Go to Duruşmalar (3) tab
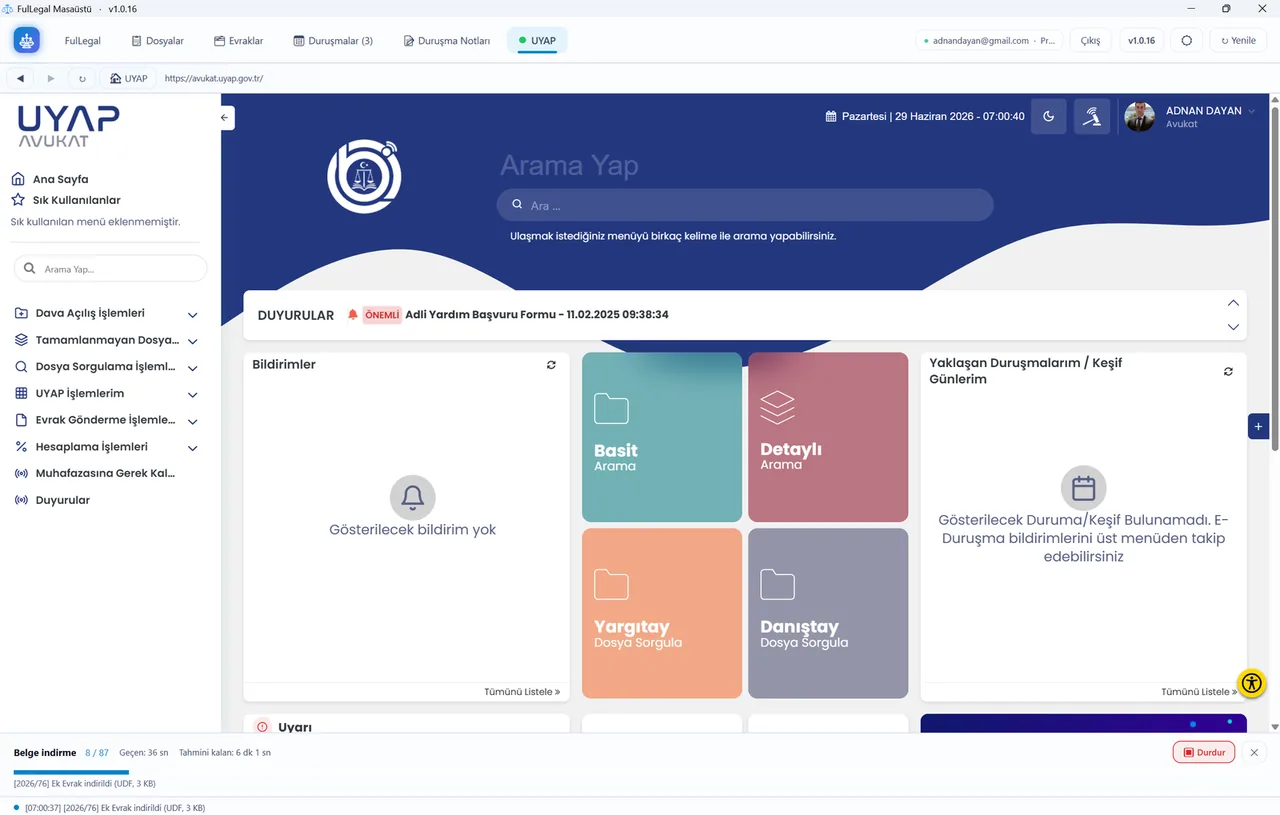Image resolution: width=1280 pixels, height=815 pixels. [333, 41]
